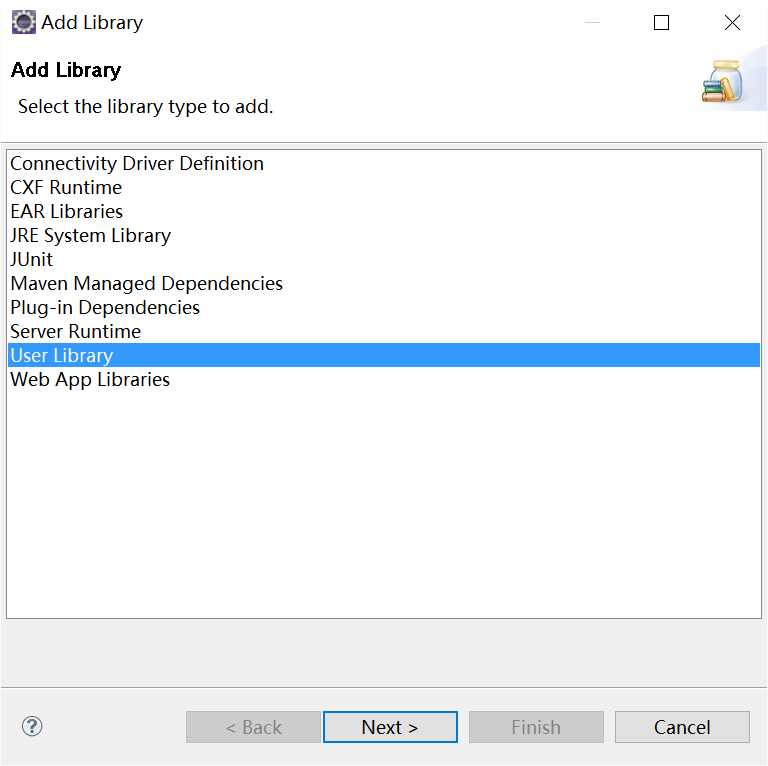
Task: Click the Next > button
Action: [x=390, y=727]
